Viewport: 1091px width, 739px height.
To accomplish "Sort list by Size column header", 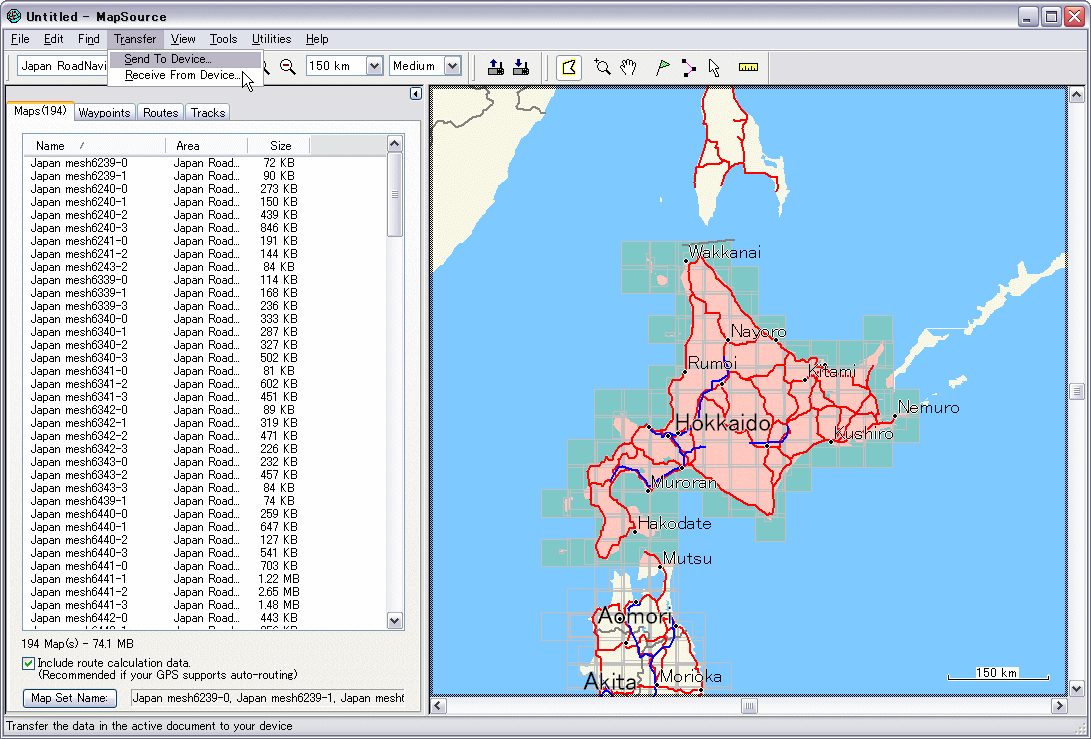I will click(279, 145).
